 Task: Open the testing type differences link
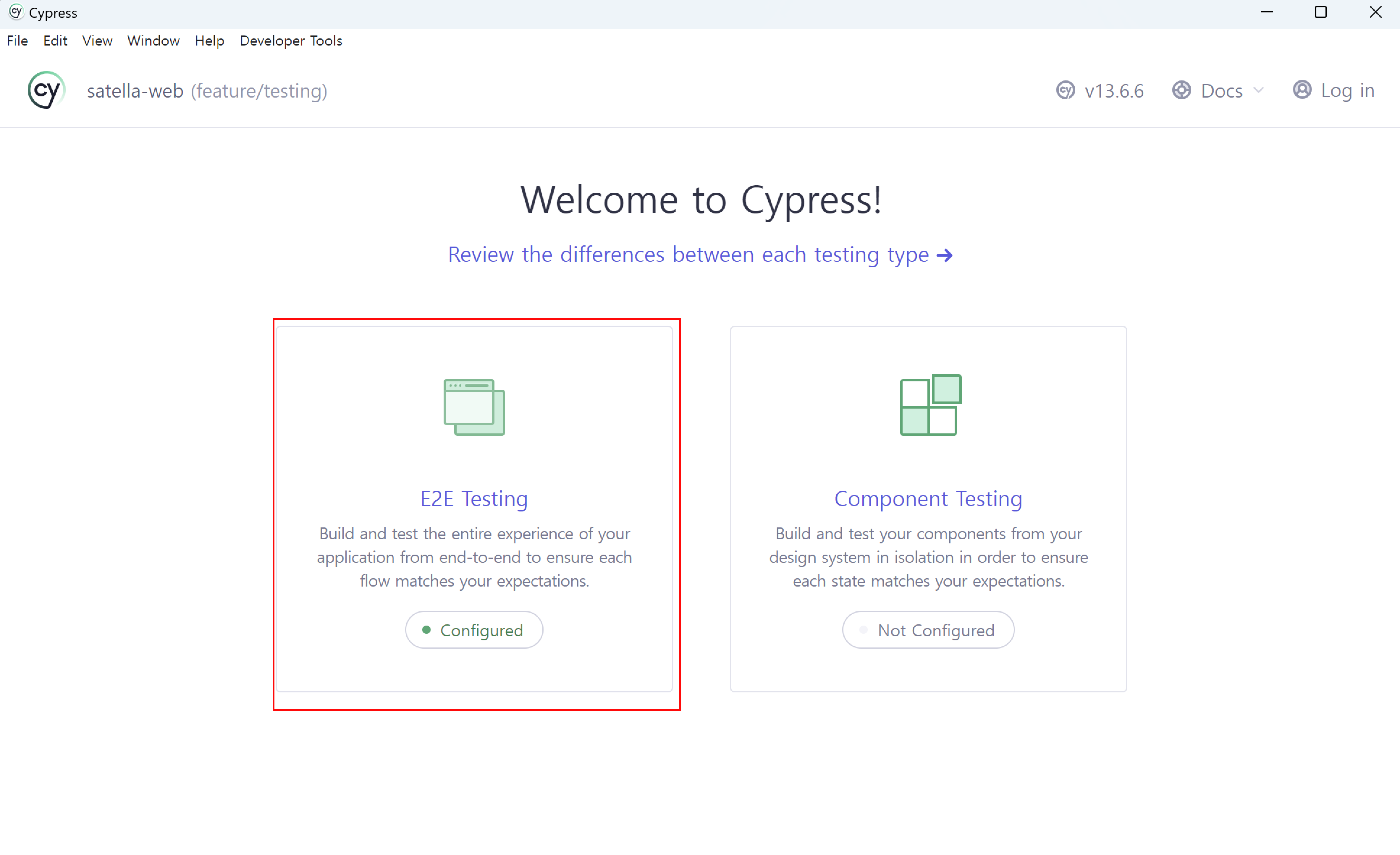pos(700,255)
